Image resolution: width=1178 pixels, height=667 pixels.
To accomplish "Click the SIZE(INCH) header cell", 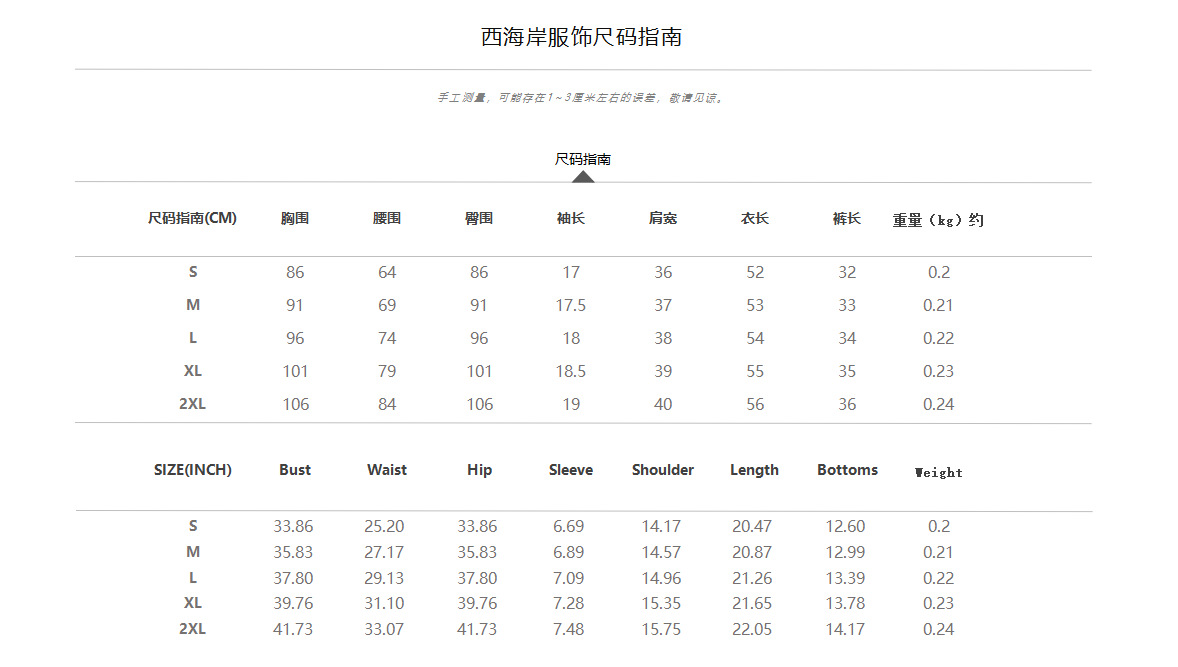I will pyautogui.click(x=192, y=470).
